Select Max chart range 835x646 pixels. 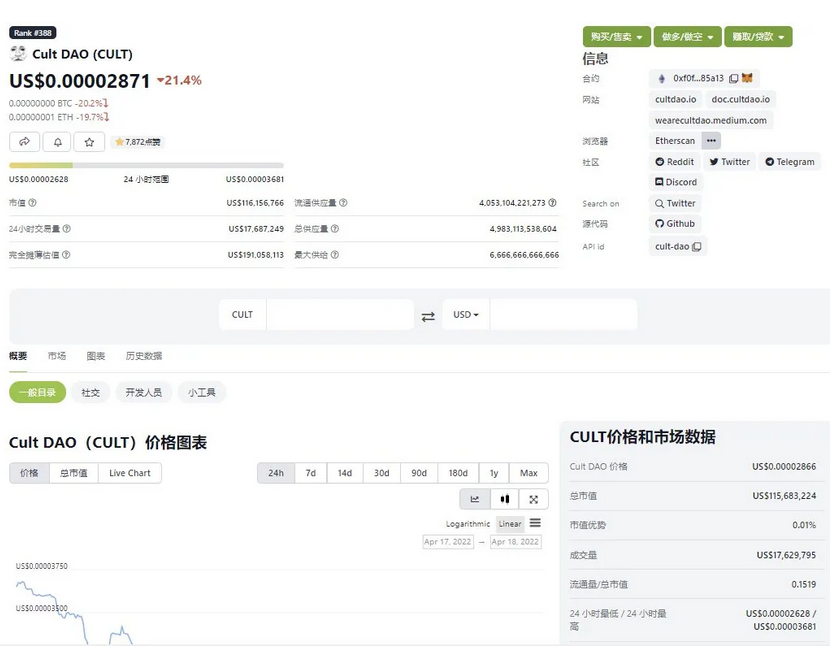pos(529,473)
